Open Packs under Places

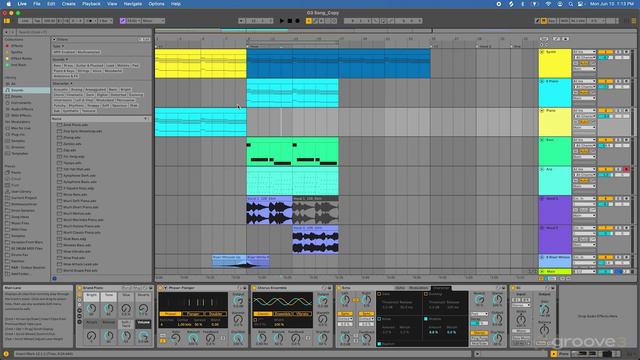click(16, 172)
